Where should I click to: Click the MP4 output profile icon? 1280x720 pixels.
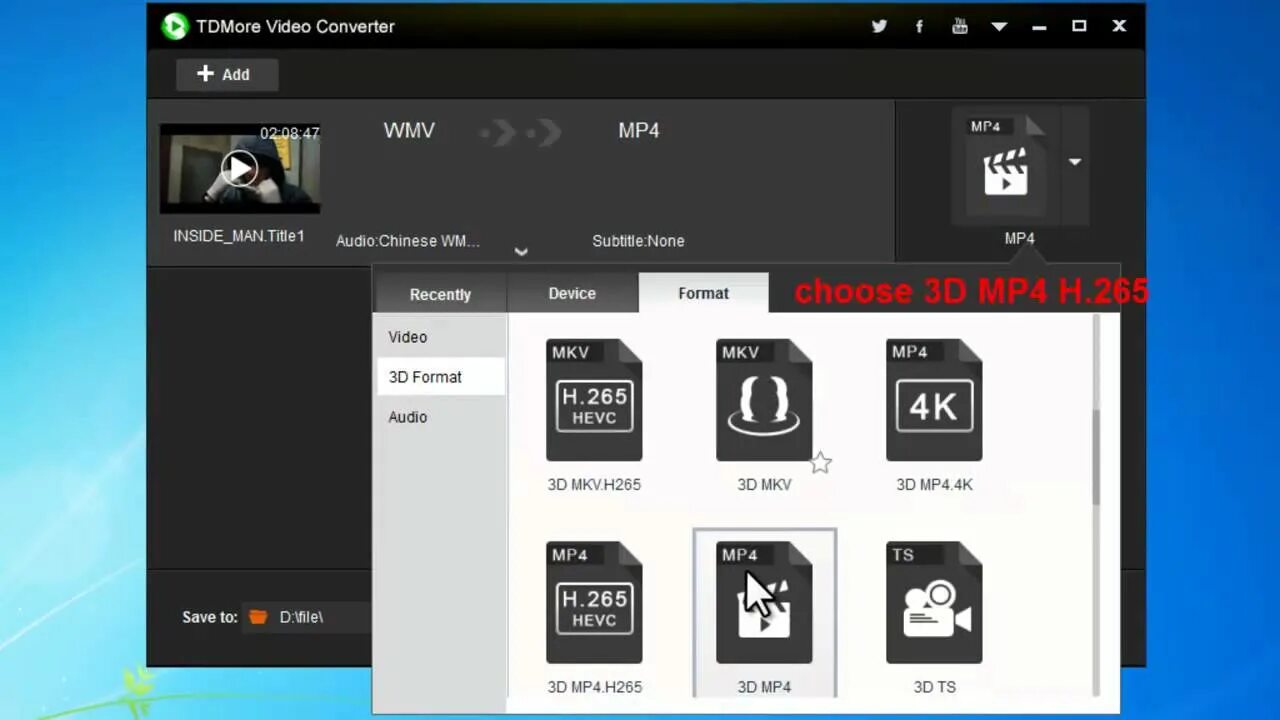(x=1005, y=167)
